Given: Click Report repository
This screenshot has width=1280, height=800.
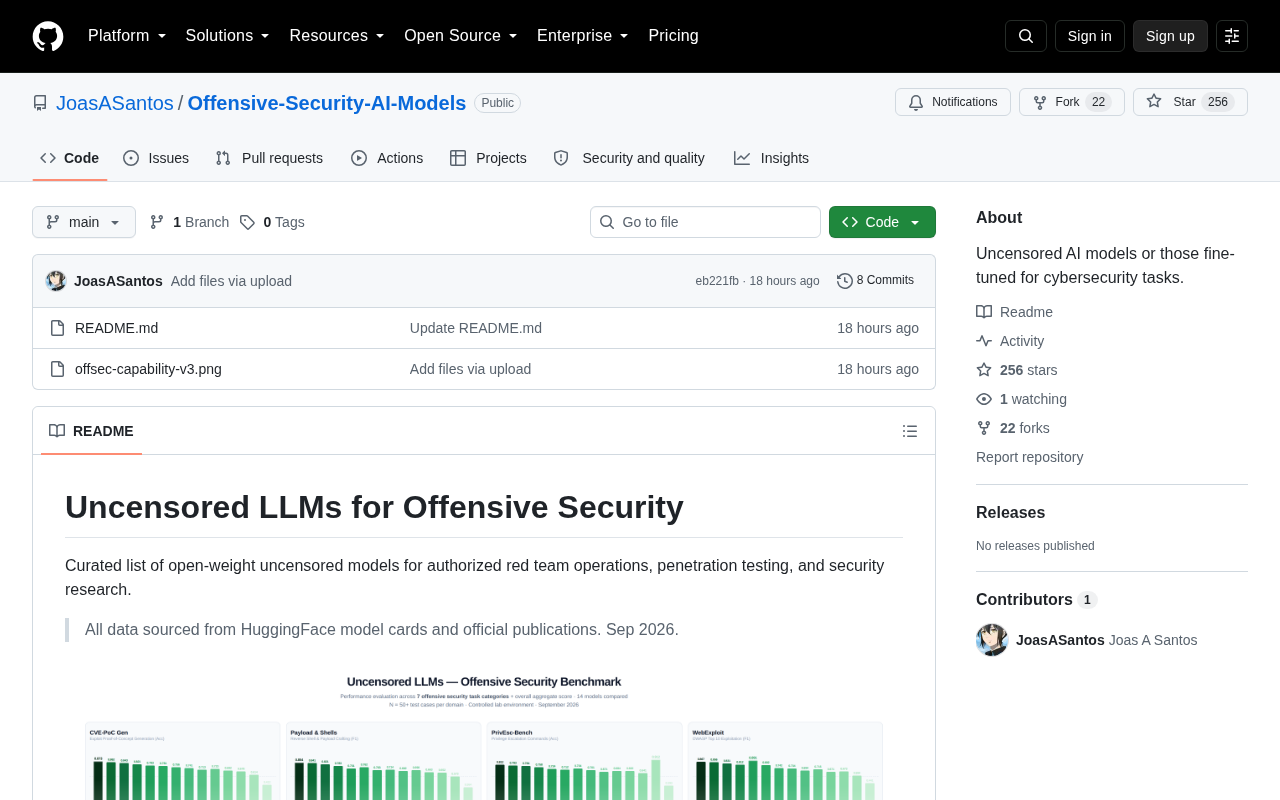Looking at the screenshot, I should point(1030,457).
